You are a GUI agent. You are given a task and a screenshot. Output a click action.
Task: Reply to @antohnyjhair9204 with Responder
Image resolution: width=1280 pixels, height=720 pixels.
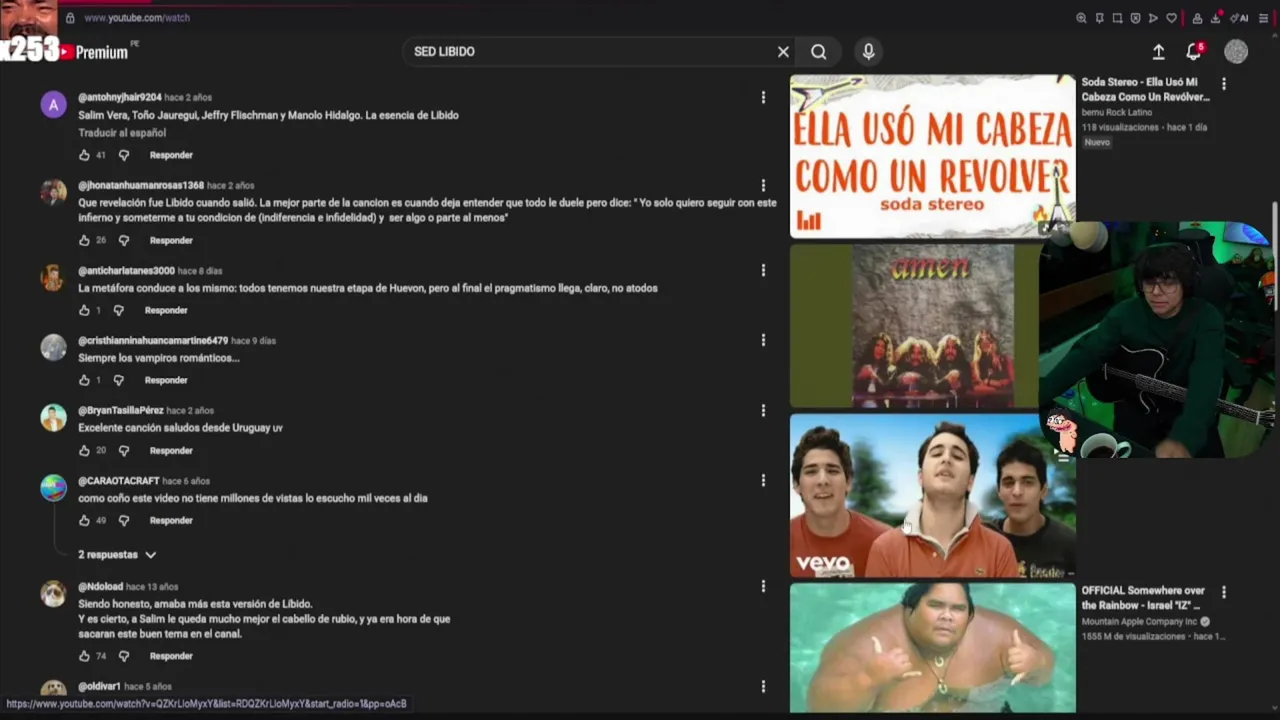pos(171,155)
